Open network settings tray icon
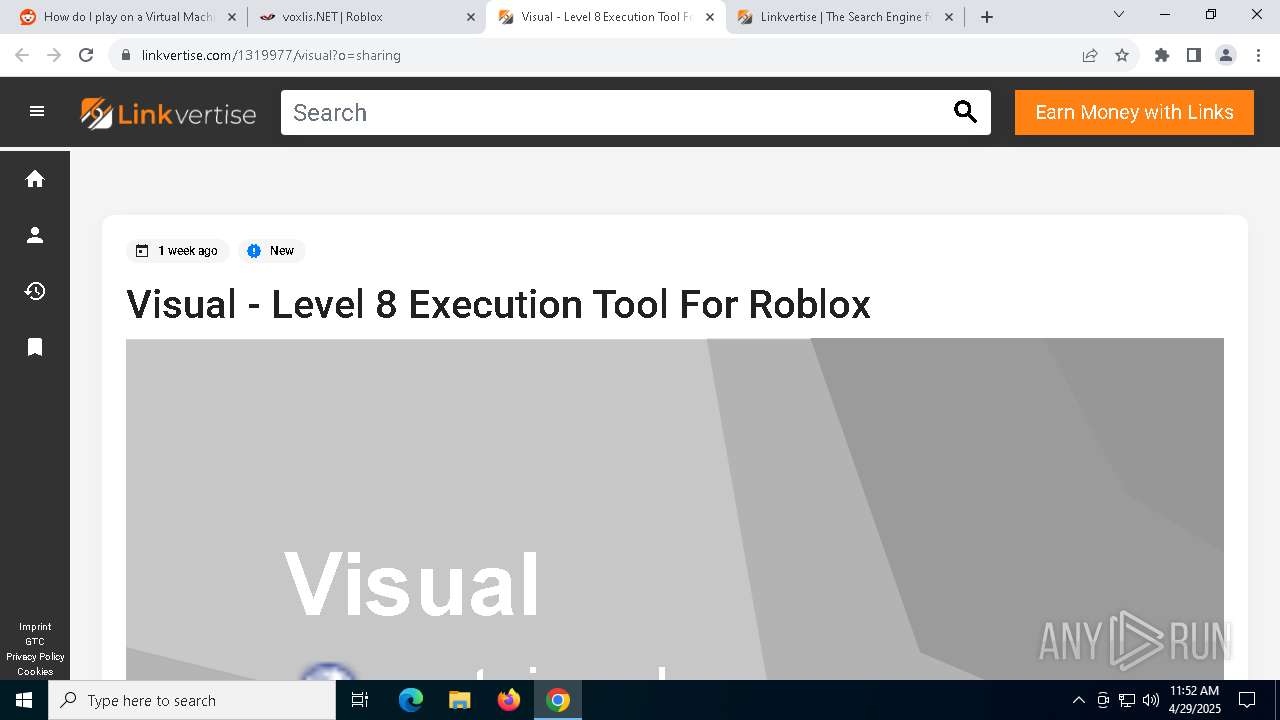The width and height of the screenshot is (1280, 720). [x=1127, y=700]
